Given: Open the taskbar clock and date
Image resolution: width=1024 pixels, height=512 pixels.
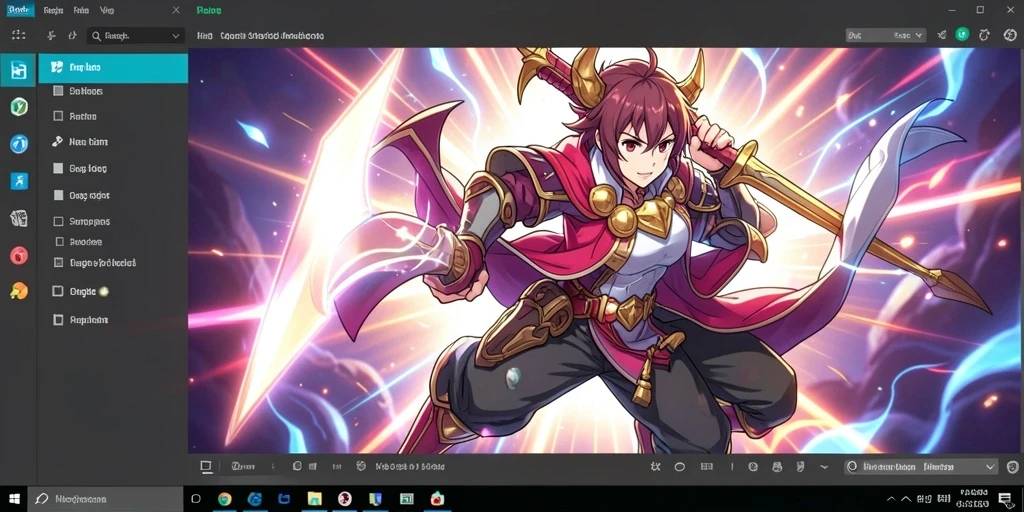Looking at the screenshot, I should pyautogui.click(x=973, y=499).
